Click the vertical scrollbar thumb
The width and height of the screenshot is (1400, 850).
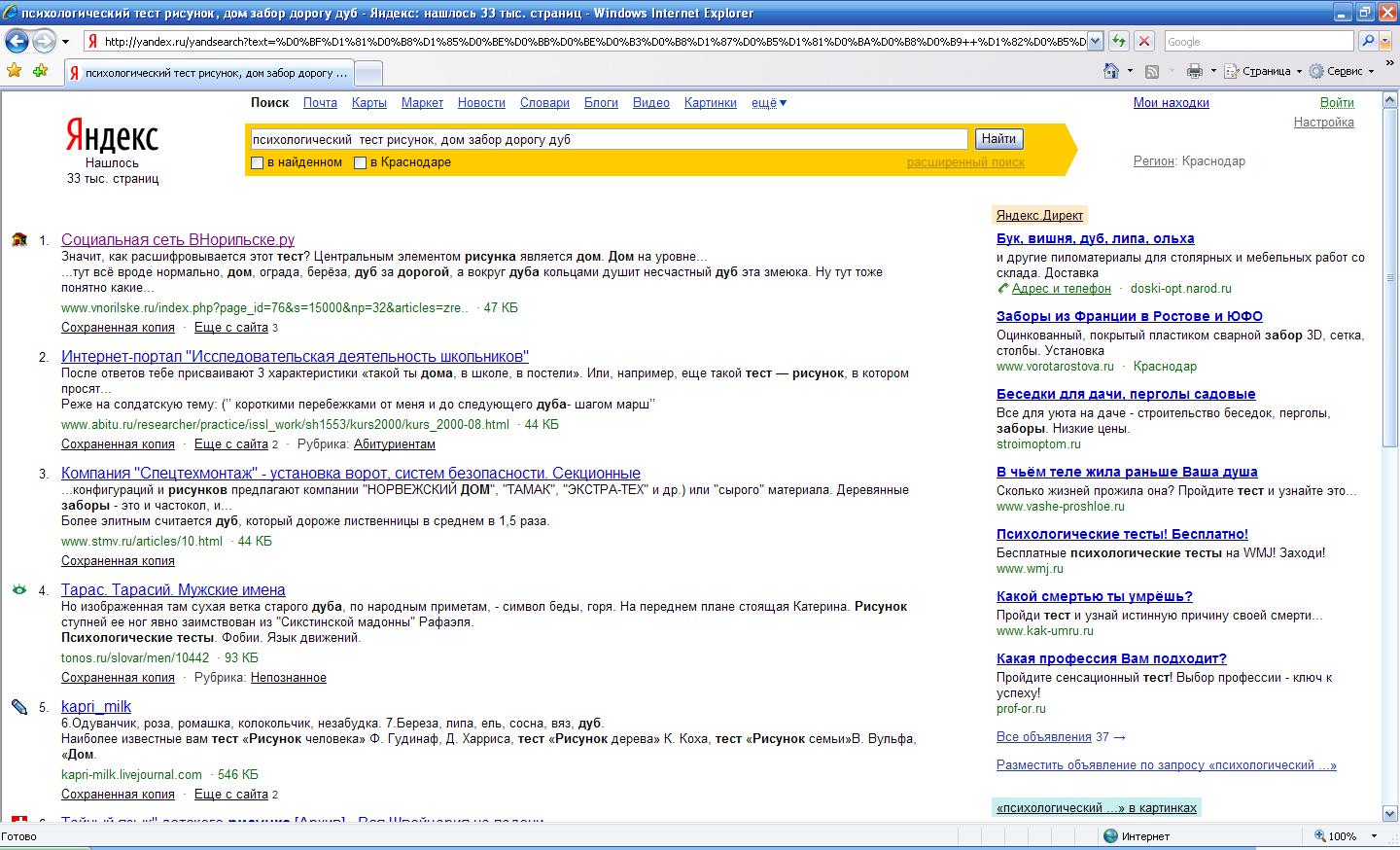(x=1390, y=277)
